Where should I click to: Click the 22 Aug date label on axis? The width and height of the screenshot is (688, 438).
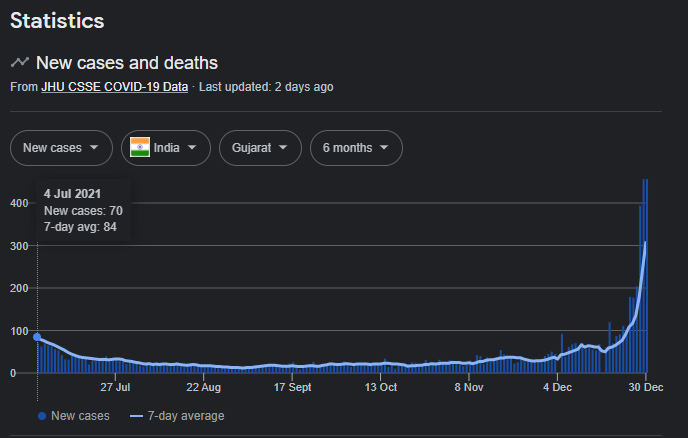point(204,387)
